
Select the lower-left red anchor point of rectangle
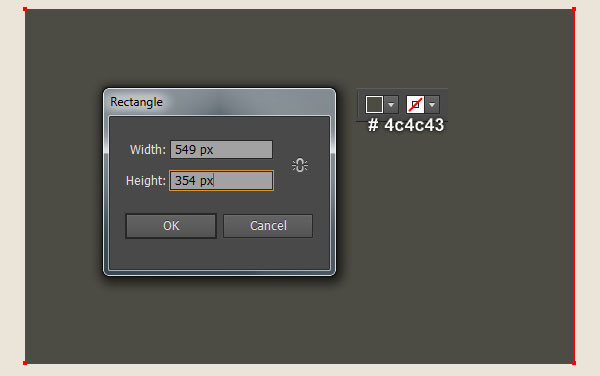tap(25, 363)
